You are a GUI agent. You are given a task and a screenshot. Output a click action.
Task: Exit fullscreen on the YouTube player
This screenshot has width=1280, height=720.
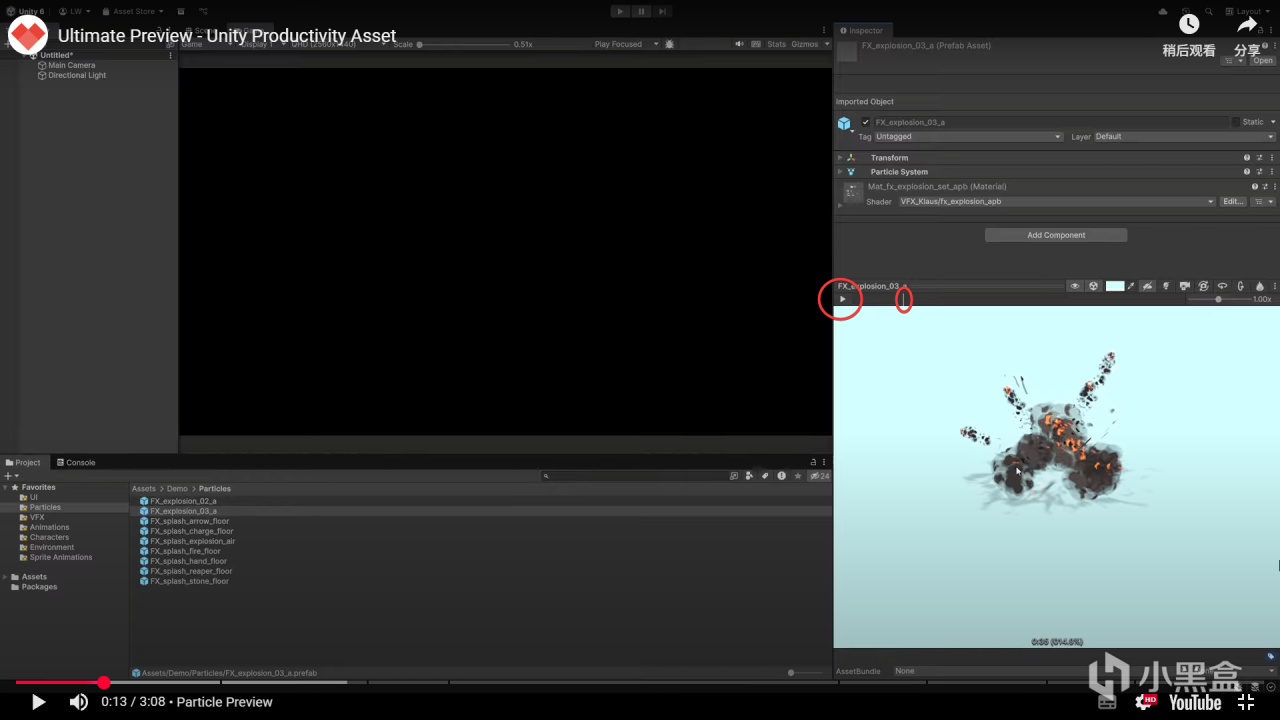[x=1246, y=702]
